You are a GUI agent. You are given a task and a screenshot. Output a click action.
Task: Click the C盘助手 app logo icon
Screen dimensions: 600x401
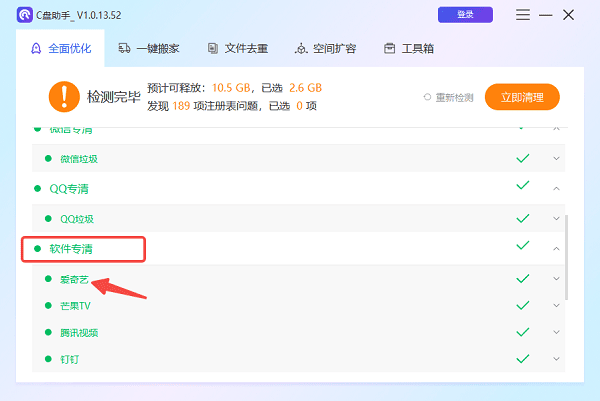[19, 14]
